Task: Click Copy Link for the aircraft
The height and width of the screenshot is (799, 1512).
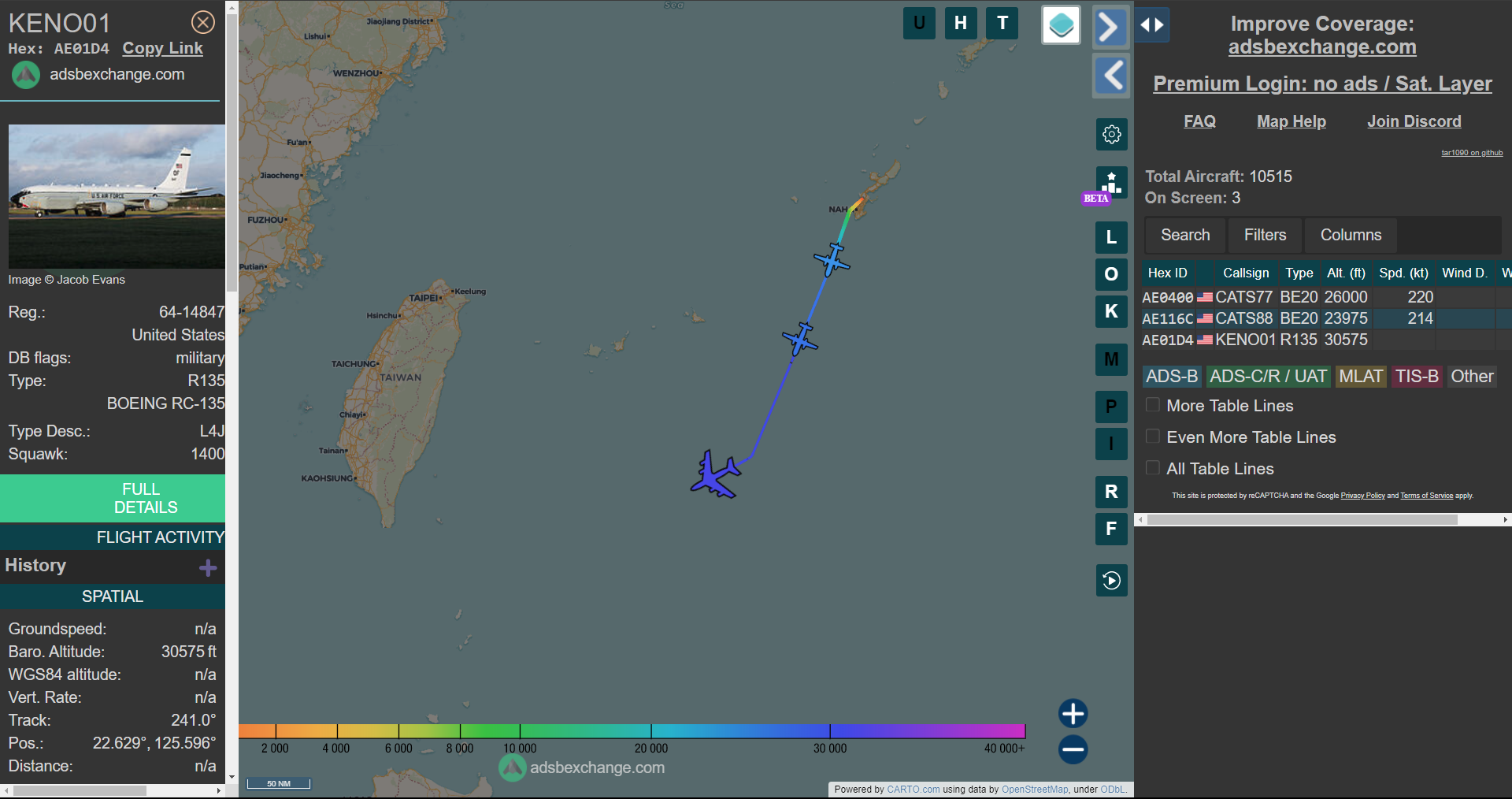Action: [162, 48]
